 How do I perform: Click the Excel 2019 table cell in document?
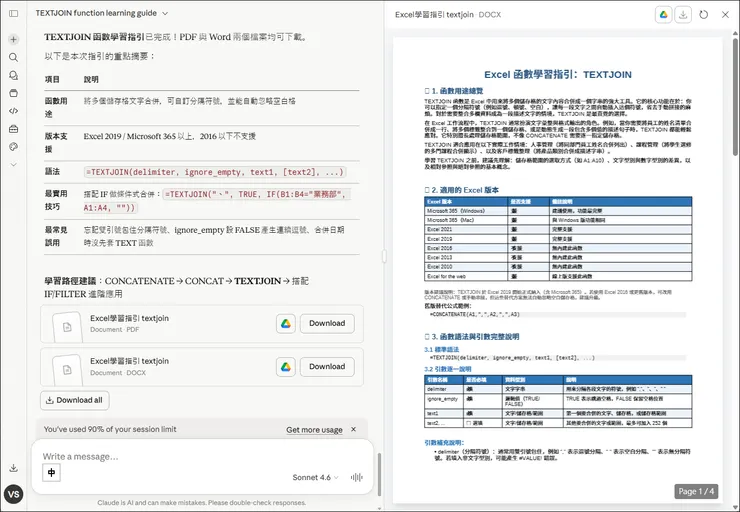466,239
